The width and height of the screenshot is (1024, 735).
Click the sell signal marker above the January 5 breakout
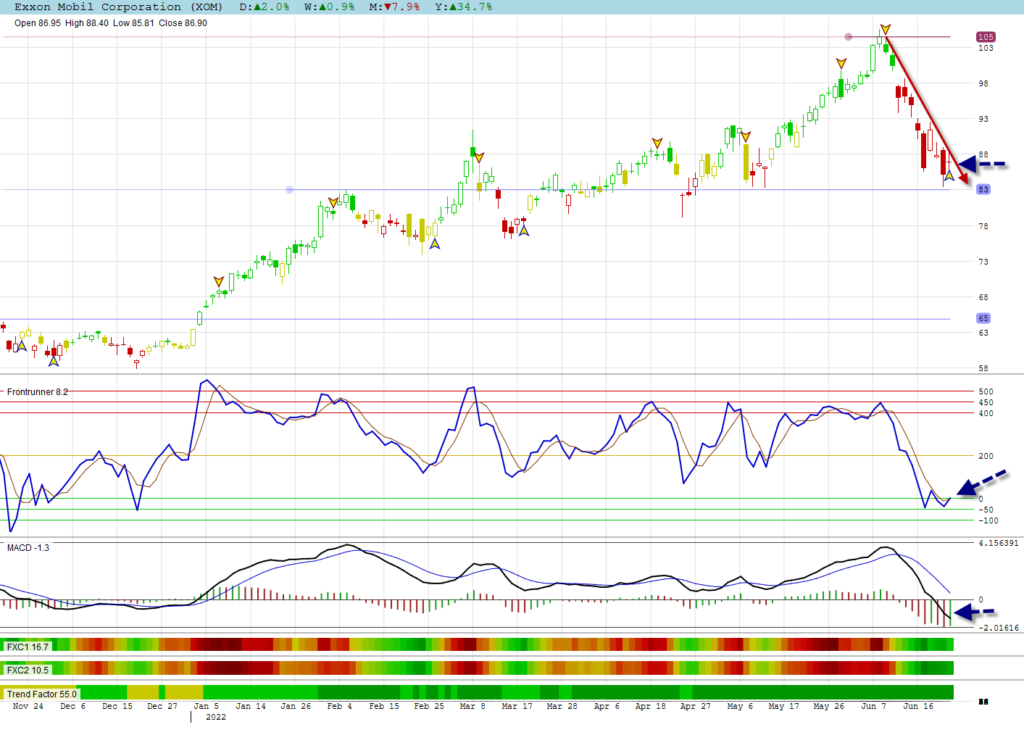219,282
